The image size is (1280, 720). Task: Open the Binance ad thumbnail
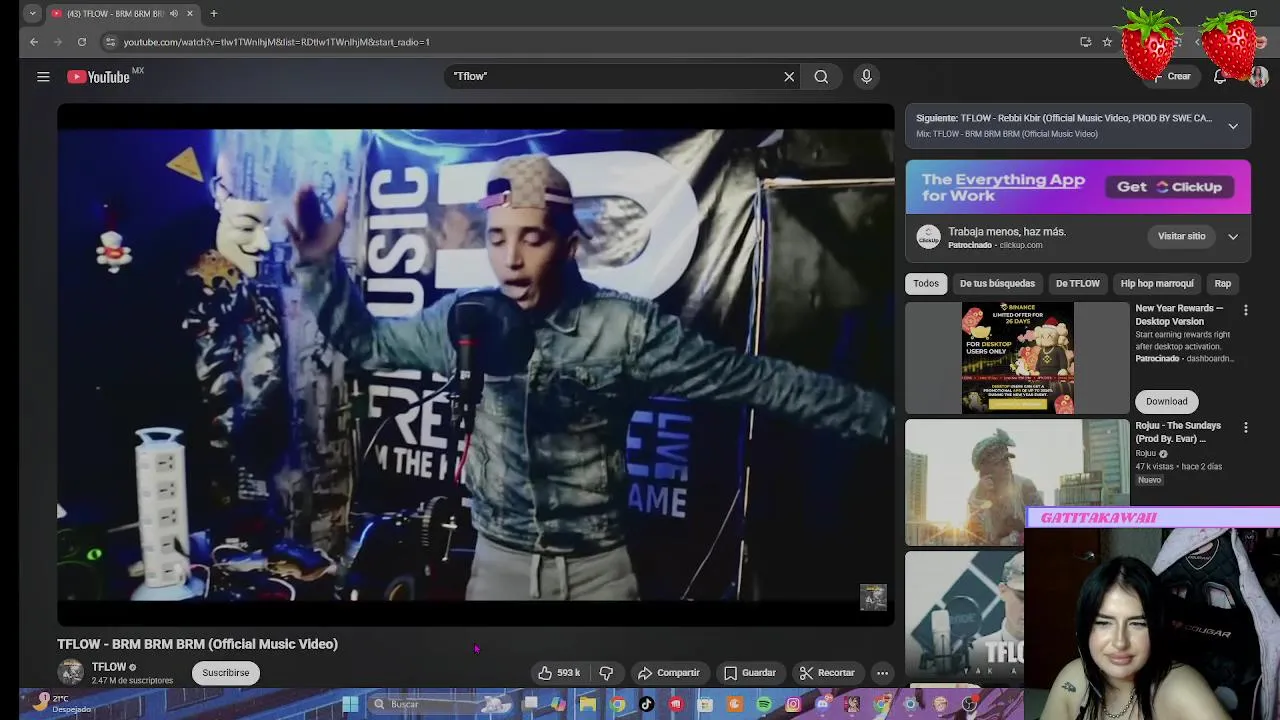point(1017,358)
